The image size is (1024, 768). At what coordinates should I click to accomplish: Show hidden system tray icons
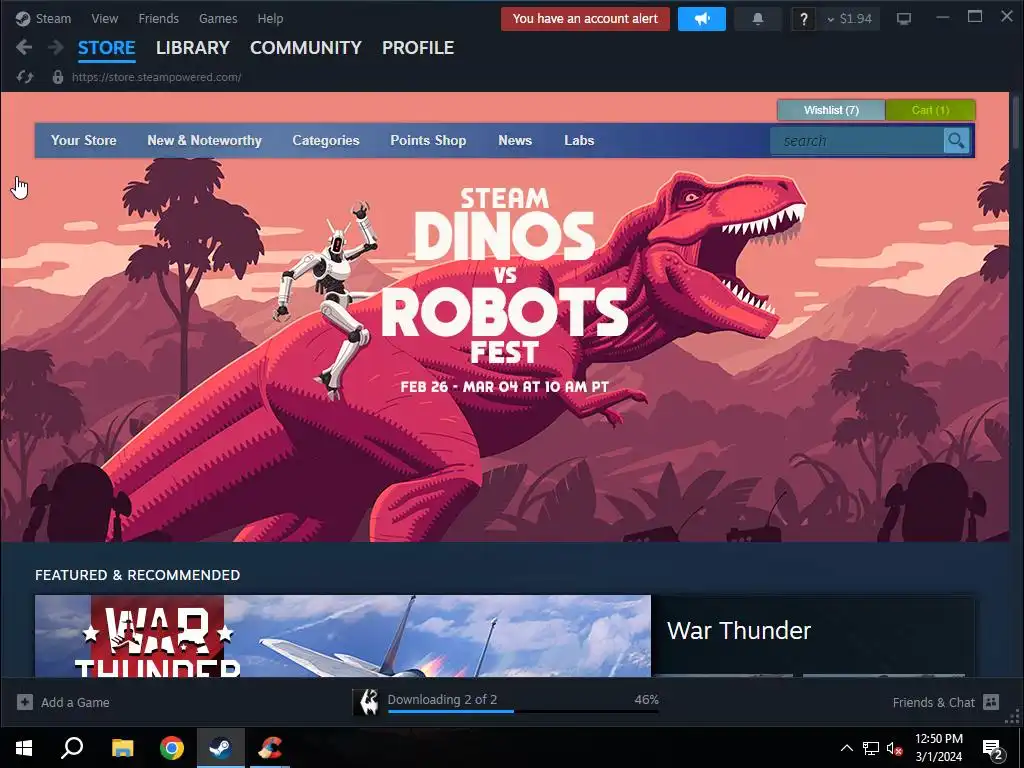click(x=846, y=748)
